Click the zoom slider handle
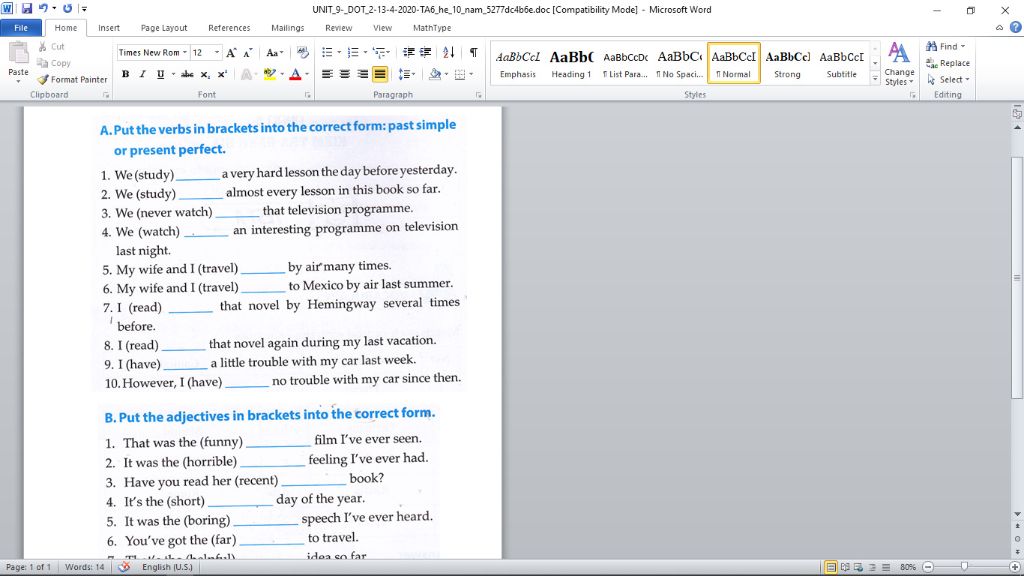Image resolution: width=1024 pixels, height=576 pixels. pos(964,567)
